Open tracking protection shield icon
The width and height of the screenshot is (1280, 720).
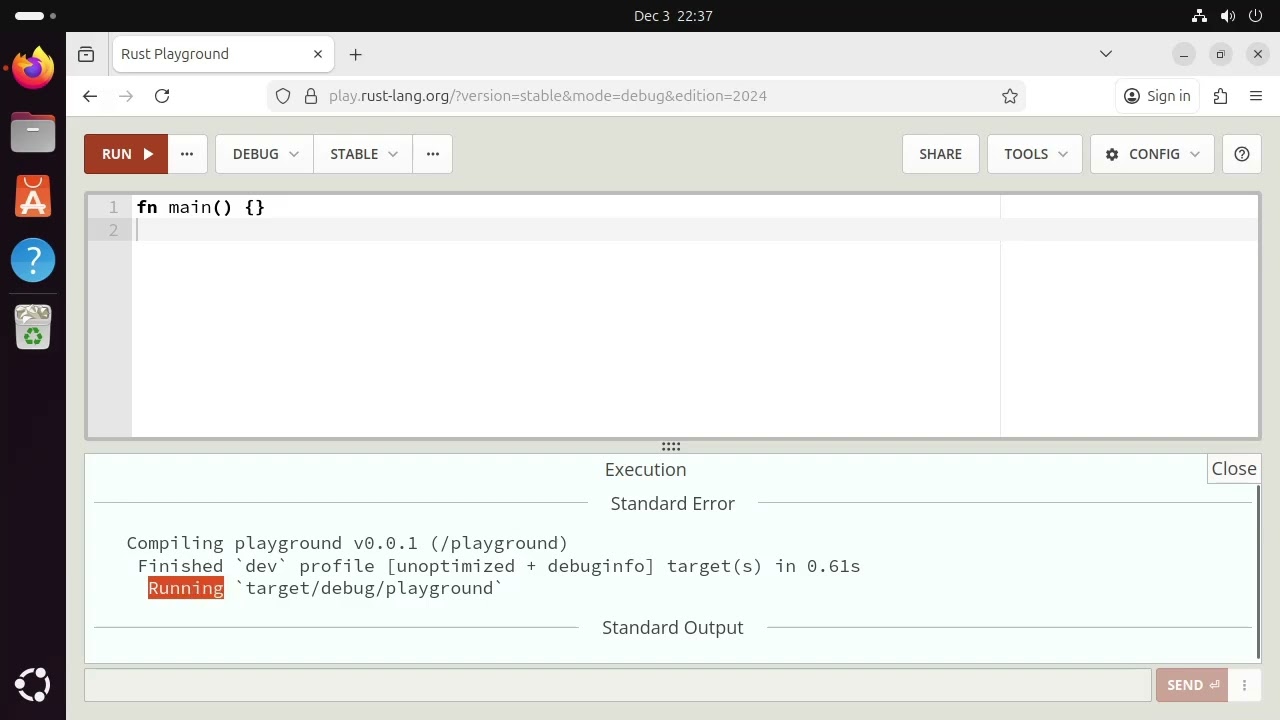(x=283, y=96)
